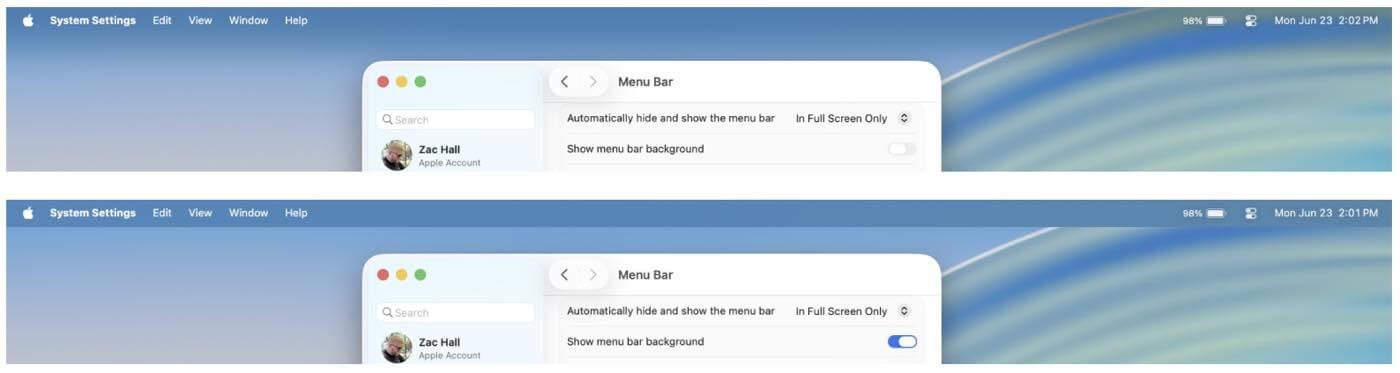Click the battery icon beside the 2:02 PM clock
The width and height of the screenshot is (1400, 373).
(1216, 20)
